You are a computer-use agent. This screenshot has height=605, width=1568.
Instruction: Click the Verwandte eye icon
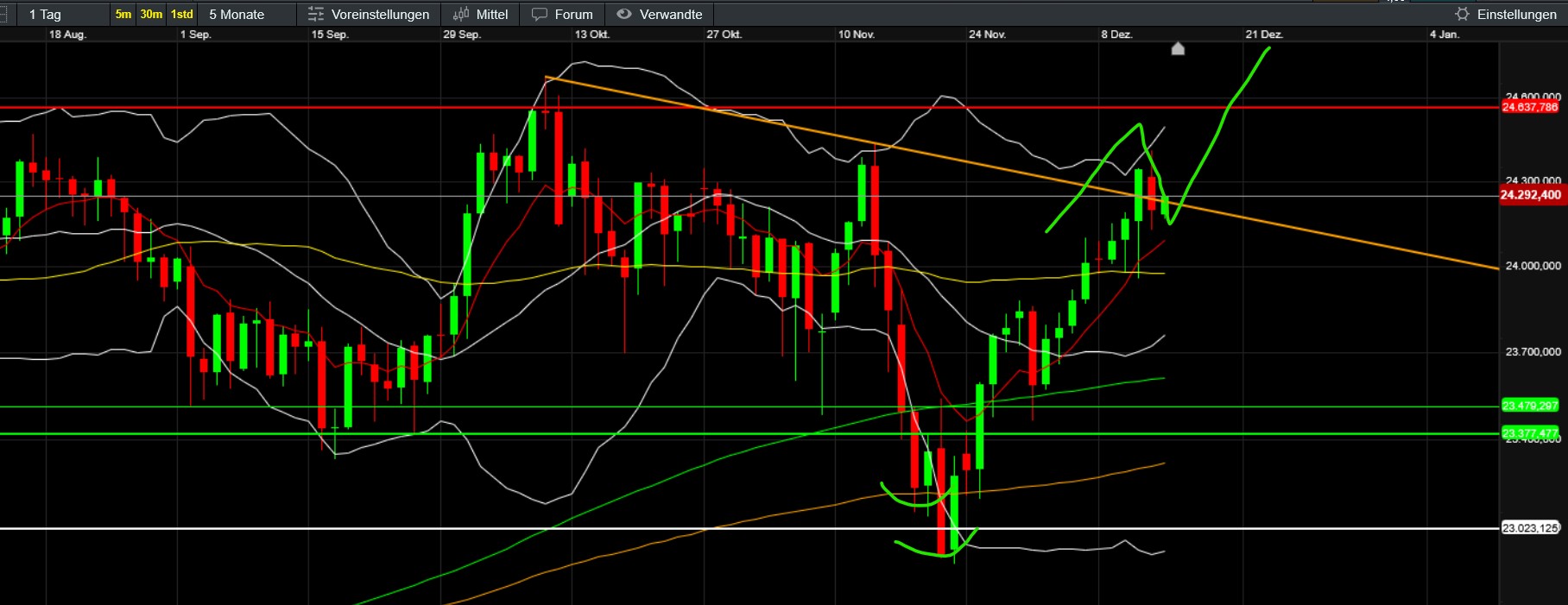pos(624,14)
